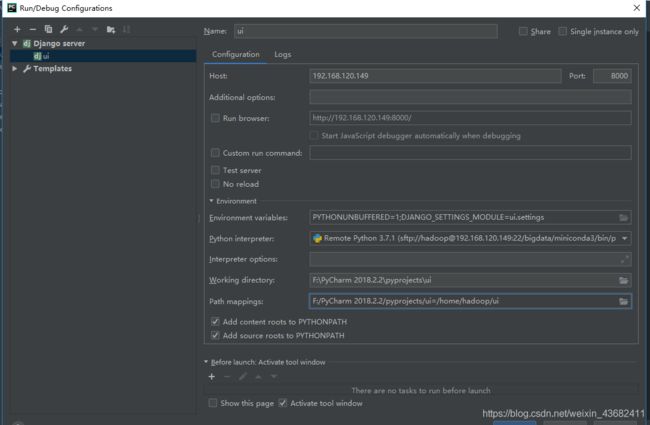
Task: Click the Name input field
Action: 366,31
